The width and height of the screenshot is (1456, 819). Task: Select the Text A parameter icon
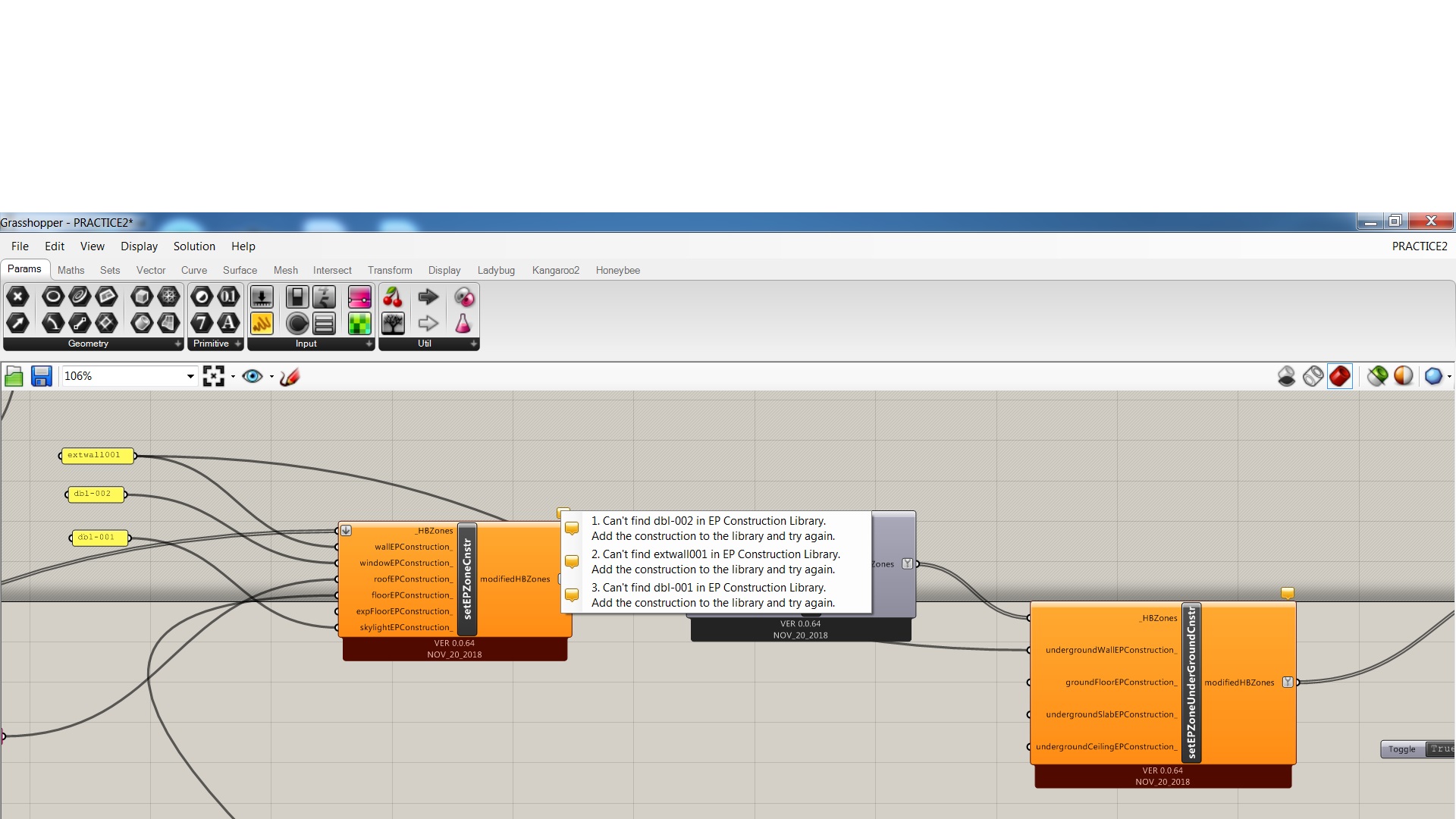click(228, 323)
